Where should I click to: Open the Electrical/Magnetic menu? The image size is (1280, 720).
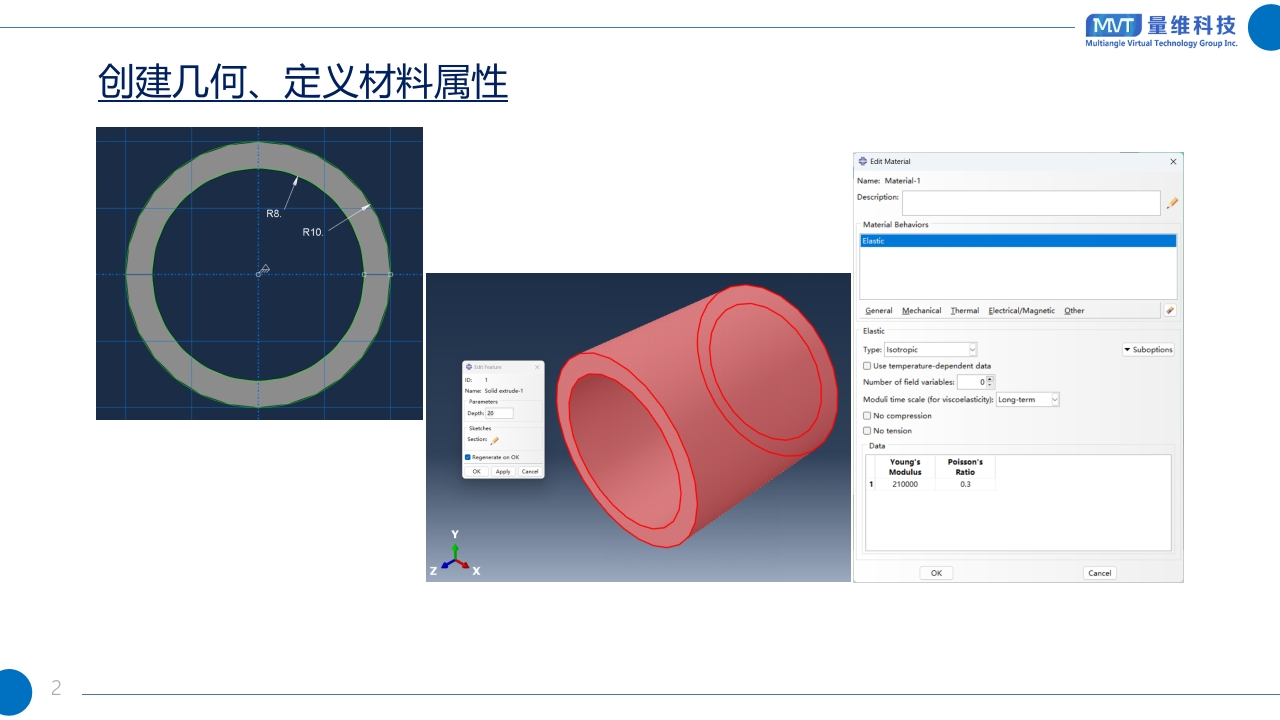1021,311
